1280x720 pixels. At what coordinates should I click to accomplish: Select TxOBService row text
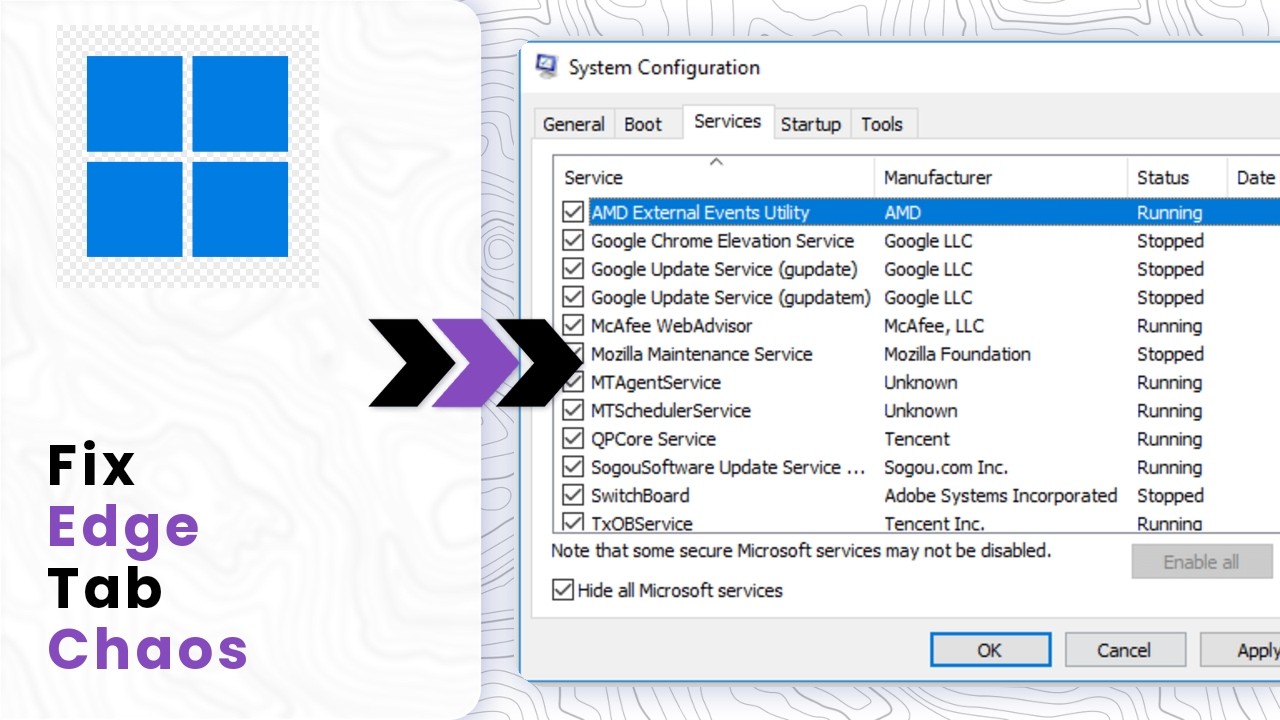641,523
